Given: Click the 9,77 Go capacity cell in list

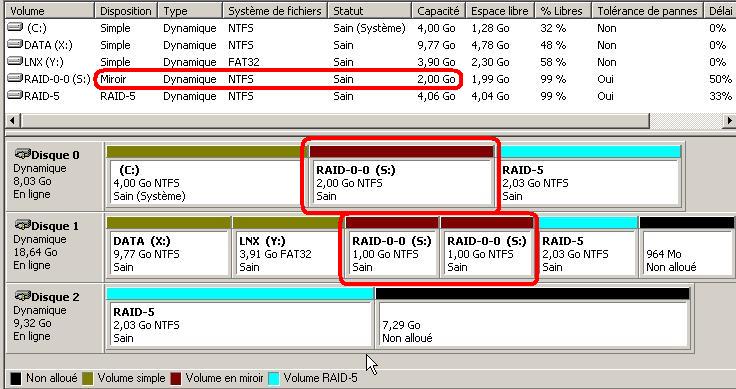Looking at the screenshot, I should 437,45.
